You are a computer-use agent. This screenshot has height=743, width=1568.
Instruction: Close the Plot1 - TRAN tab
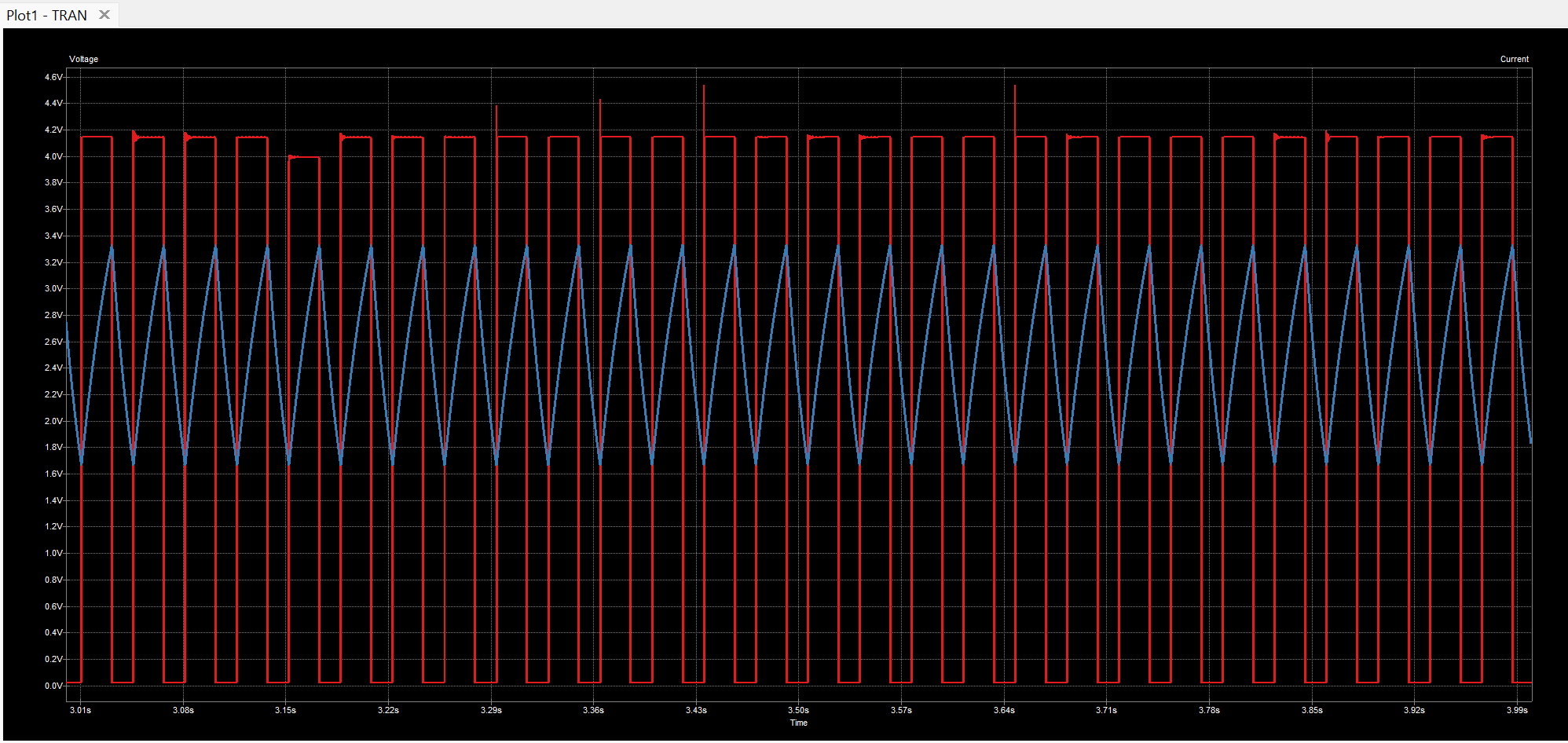pos(104,15)
